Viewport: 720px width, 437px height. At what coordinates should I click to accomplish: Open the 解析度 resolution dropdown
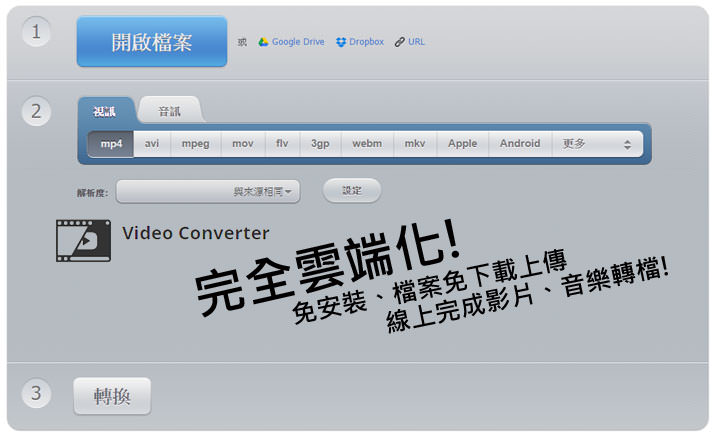coord(208,191)
